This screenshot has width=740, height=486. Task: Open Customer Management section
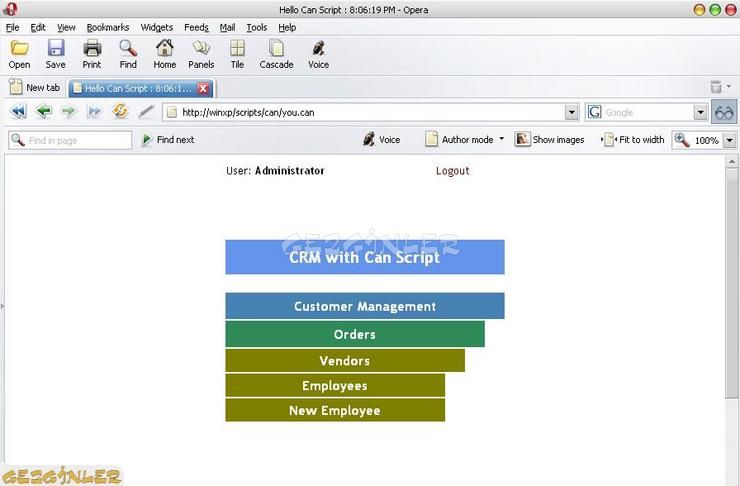pyautogui.click(x=365, y=306)
